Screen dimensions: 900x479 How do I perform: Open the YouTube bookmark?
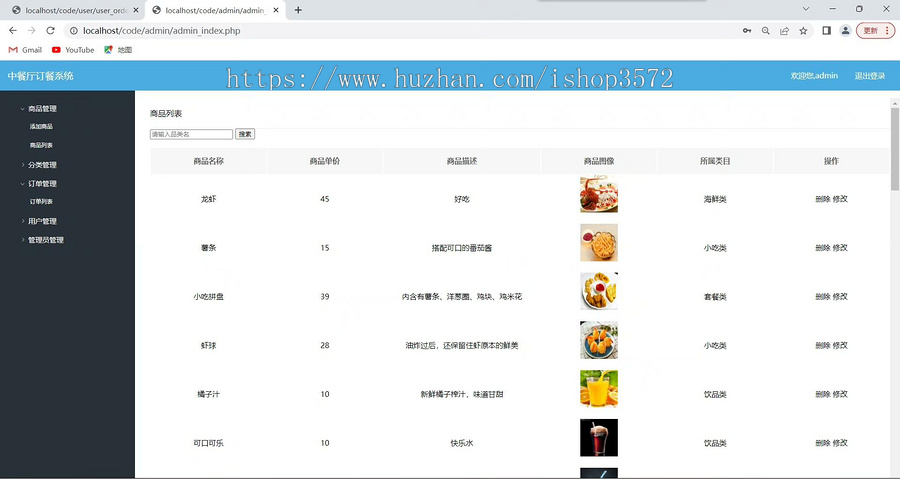(x=73, y=50)
